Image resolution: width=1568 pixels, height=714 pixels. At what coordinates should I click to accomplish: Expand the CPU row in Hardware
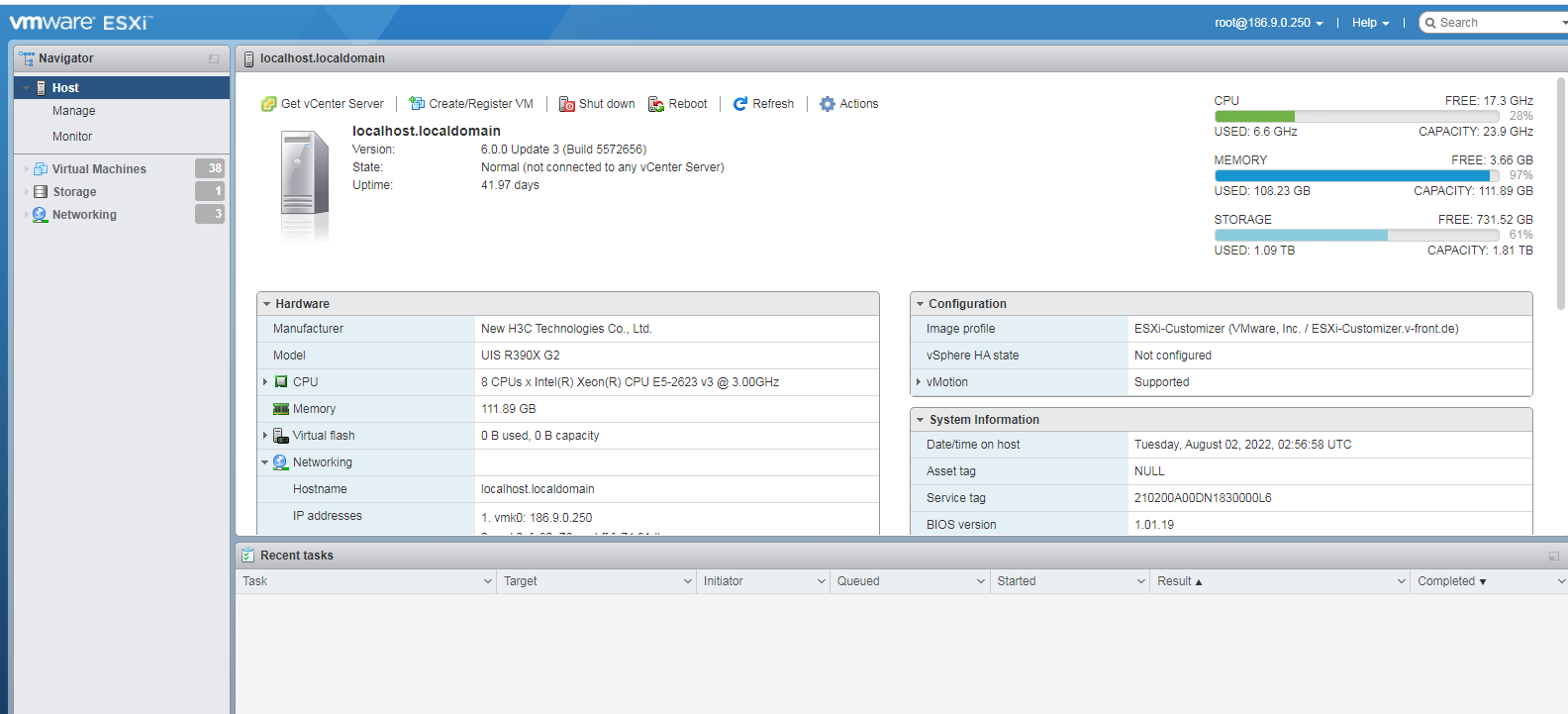point(265,382)
